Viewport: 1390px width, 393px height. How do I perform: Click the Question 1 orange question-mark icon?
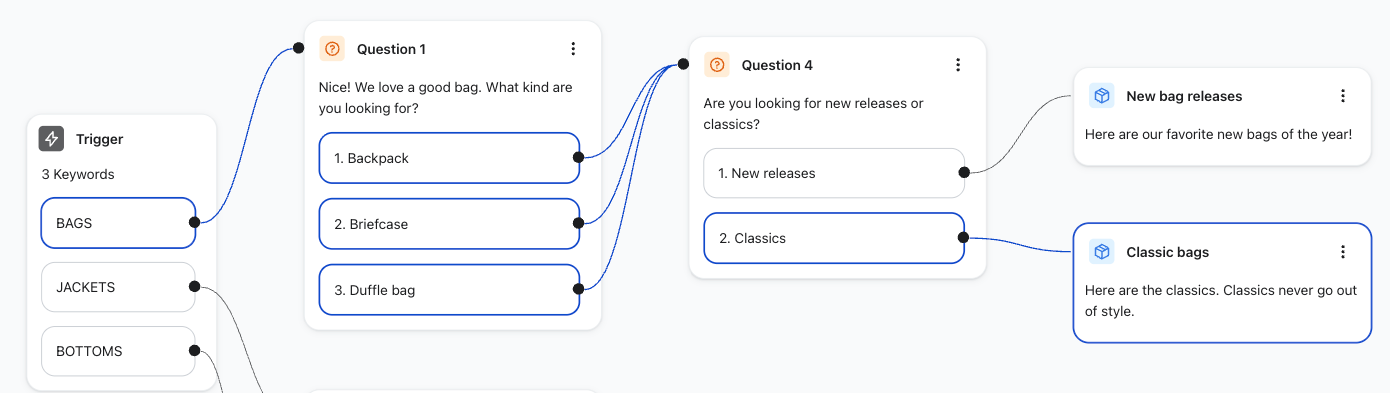pyautogui.click(x=332, y=49)
